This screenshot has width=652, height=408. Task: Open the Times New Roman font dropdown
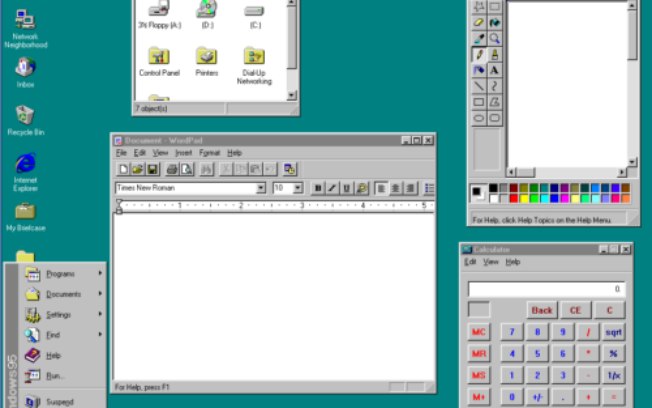pyautogui.click(x=261, y=188)
